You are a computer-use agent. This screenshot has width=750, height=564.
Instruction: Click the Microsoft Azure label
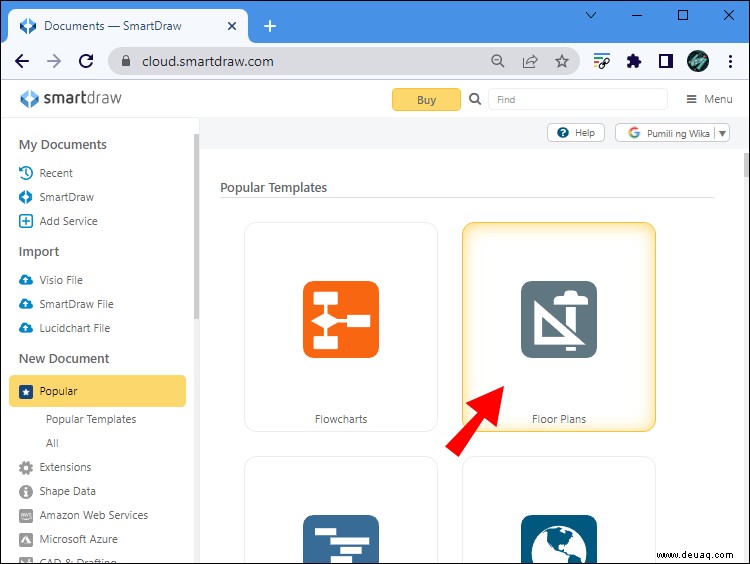click(78, 539)
